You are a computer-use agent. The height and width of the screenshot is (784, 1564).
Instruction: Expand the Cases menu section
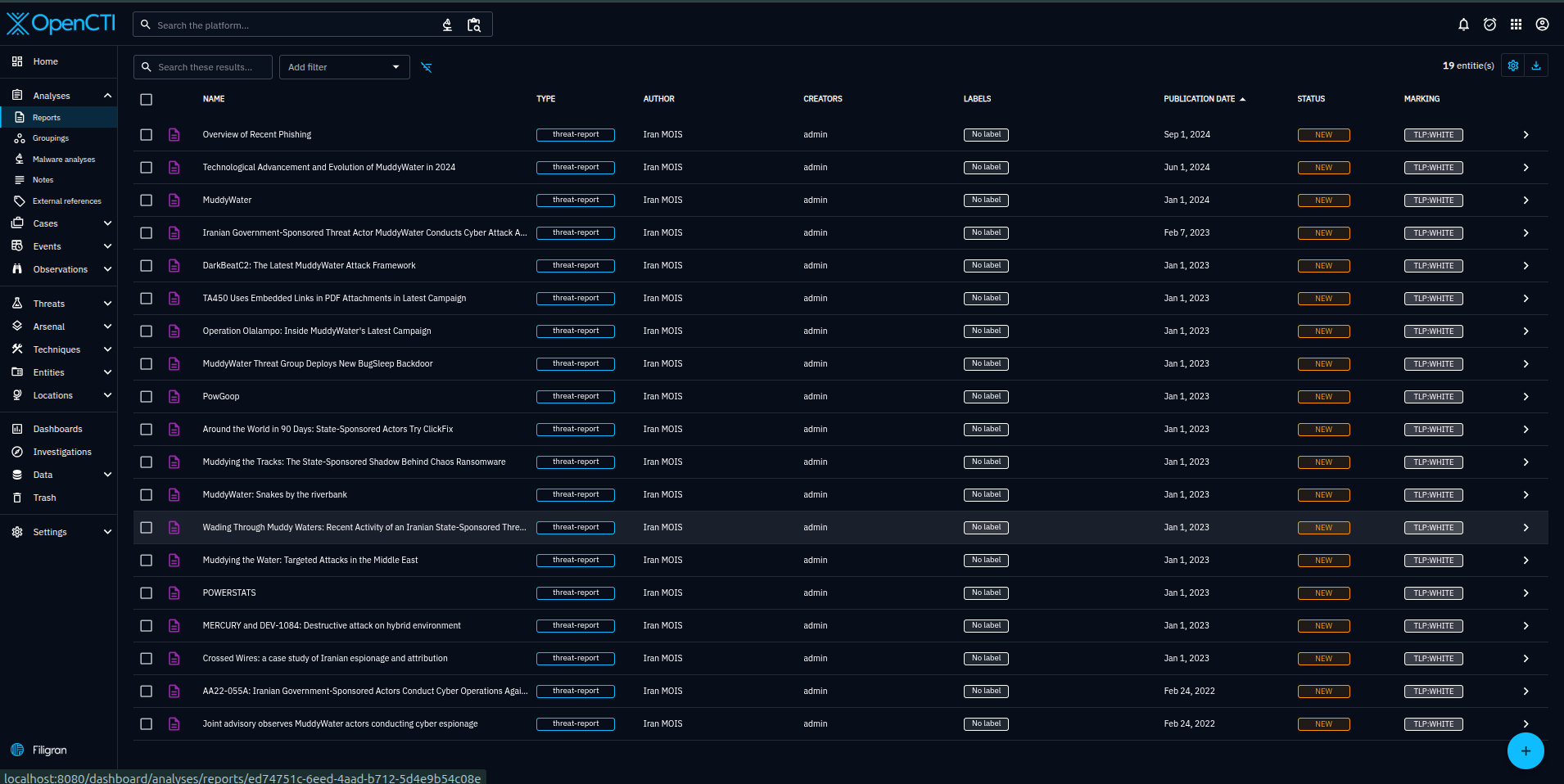click(107, 223)
